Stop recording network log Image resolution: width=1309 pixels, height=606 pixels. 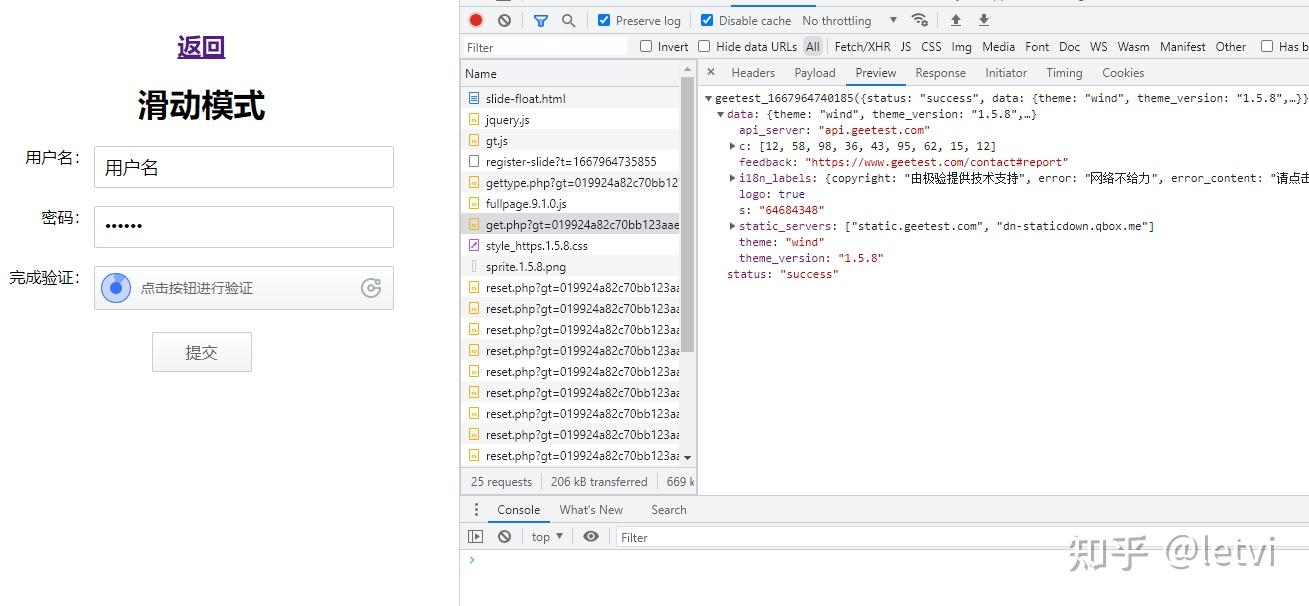[476, 20]
